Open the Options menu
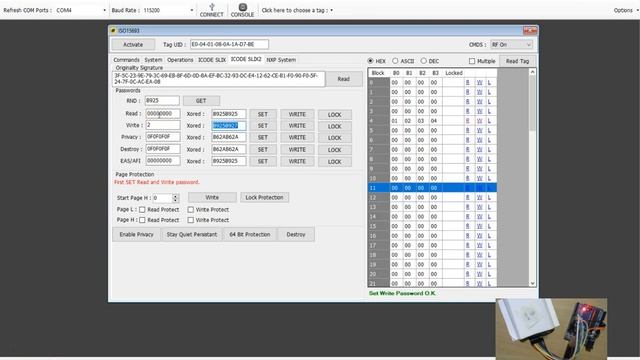 [625, 10]
